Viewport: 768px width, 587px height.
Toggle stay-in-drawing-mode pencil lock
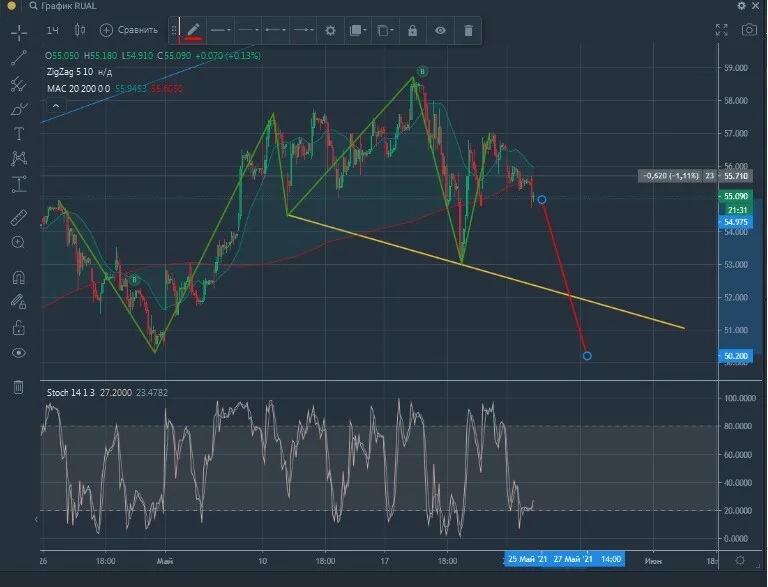pyautogui.click(x=19, y=301)
